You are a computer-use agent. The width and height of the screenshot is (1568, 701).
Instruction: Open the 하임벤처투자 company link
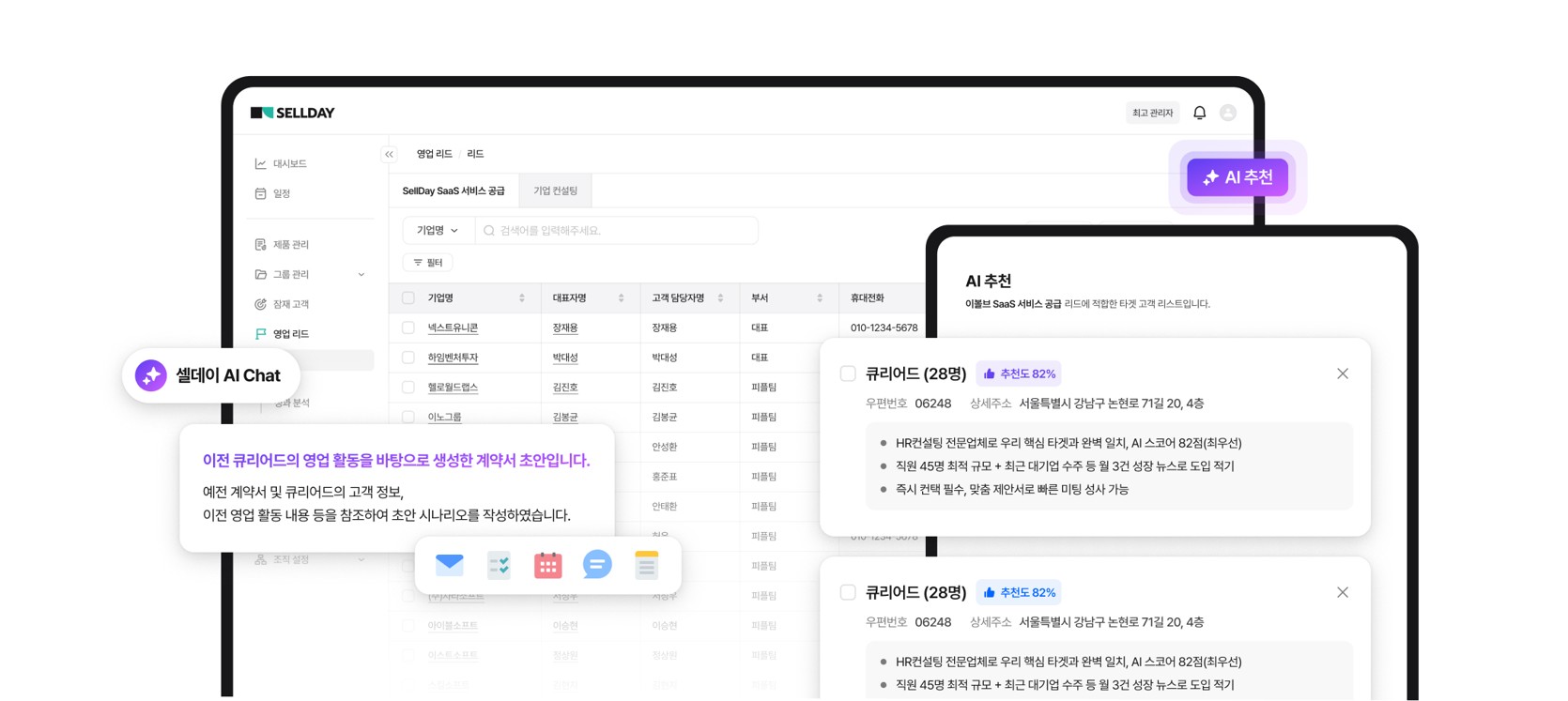click(x=453, y=358)
